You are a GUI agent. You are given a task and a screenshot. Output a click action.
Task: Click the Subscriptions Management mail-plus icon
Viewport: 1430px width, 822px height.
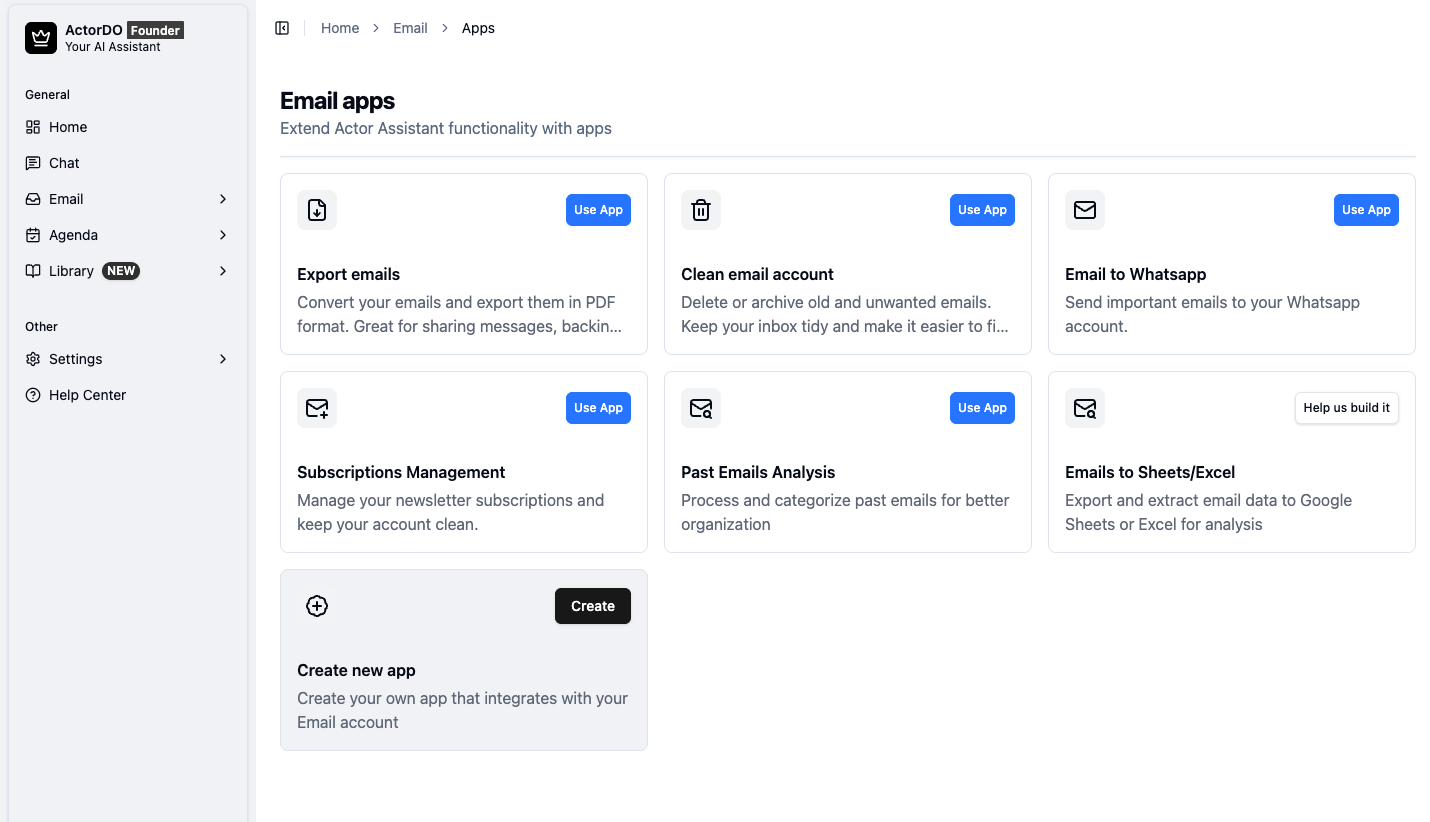pos(317,408)
